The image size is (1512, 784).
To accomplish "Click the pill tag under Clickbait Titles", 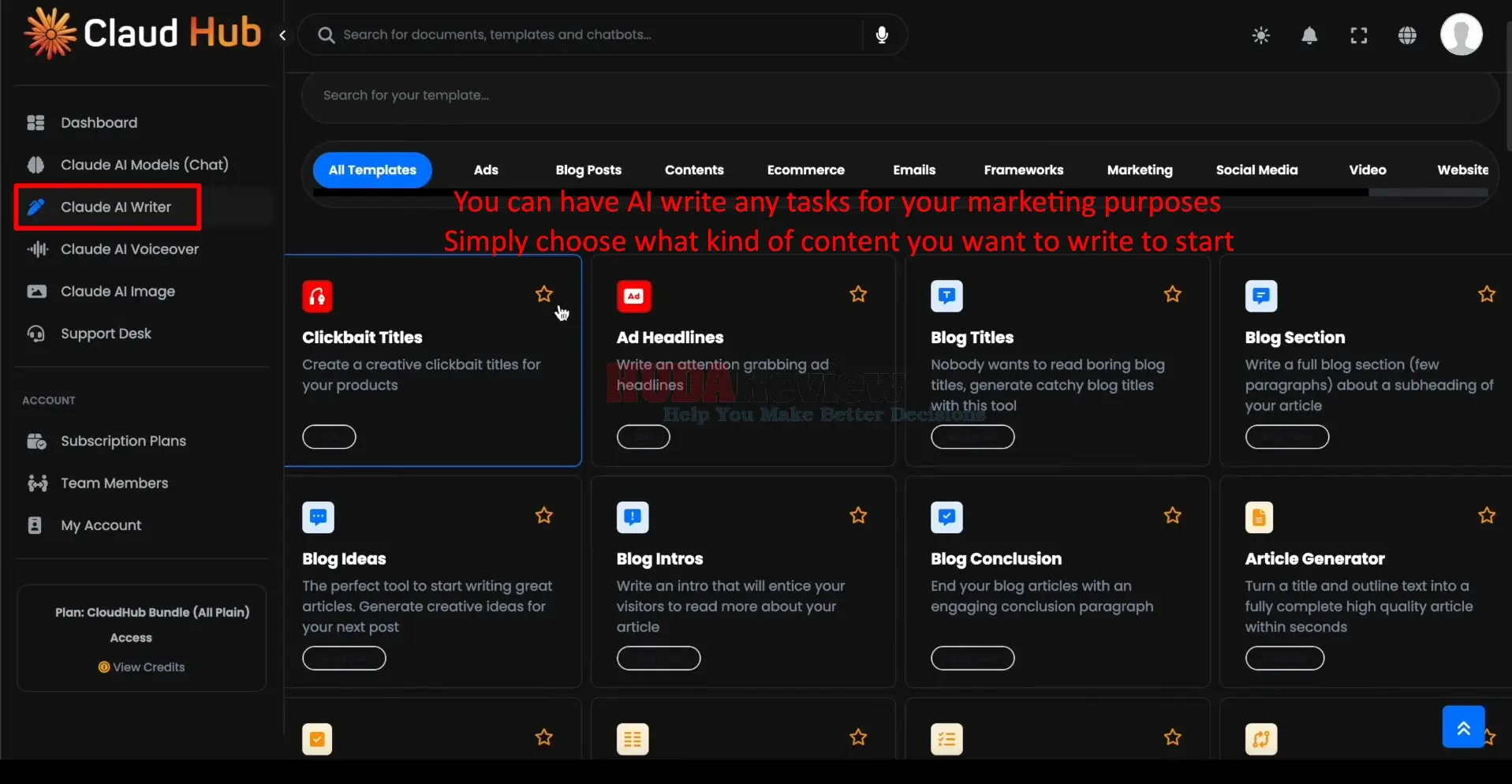I will coord(329,437).
